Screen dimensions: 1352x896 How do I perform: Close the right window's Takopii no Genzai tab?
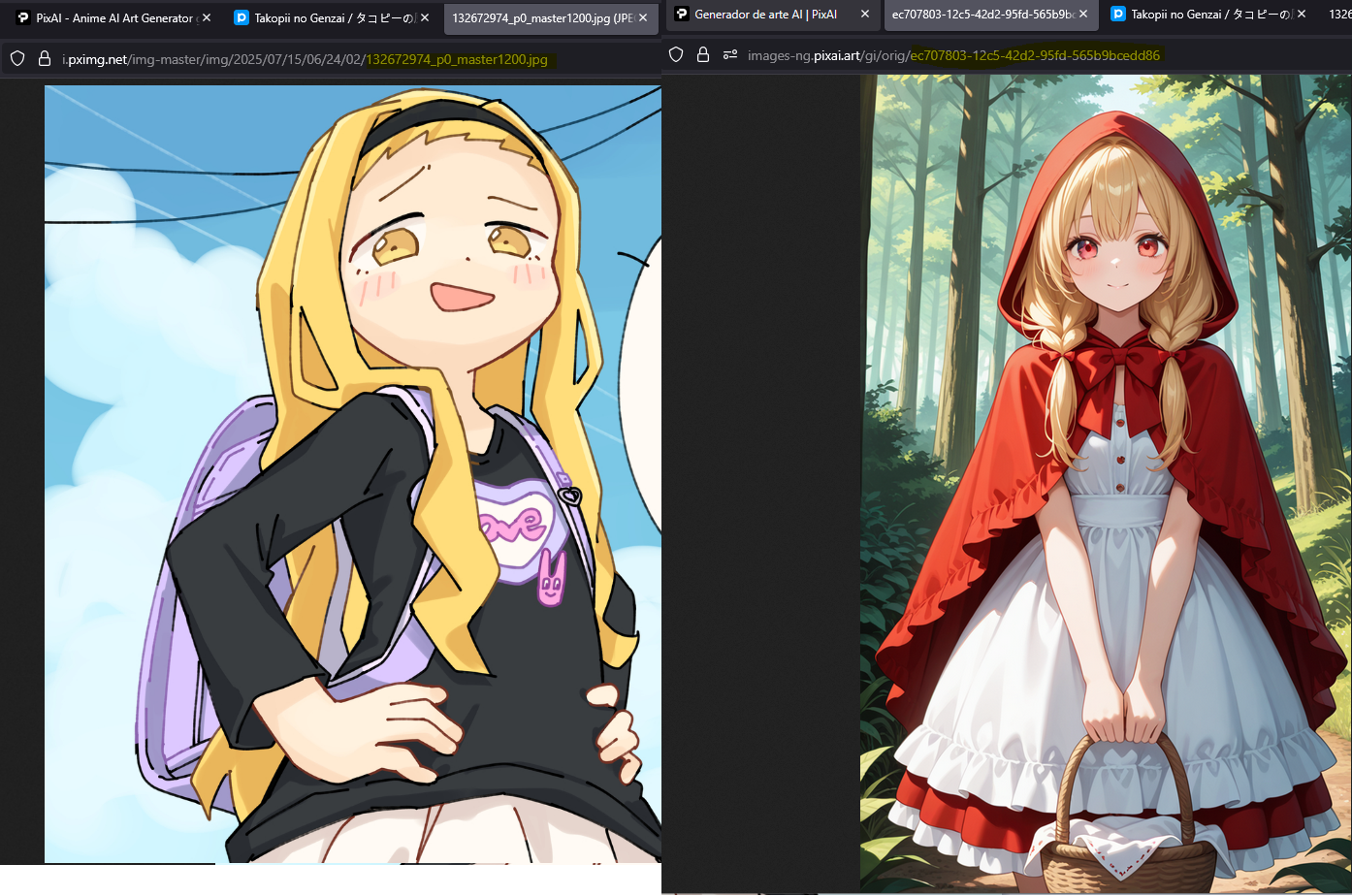point(1302,15)
